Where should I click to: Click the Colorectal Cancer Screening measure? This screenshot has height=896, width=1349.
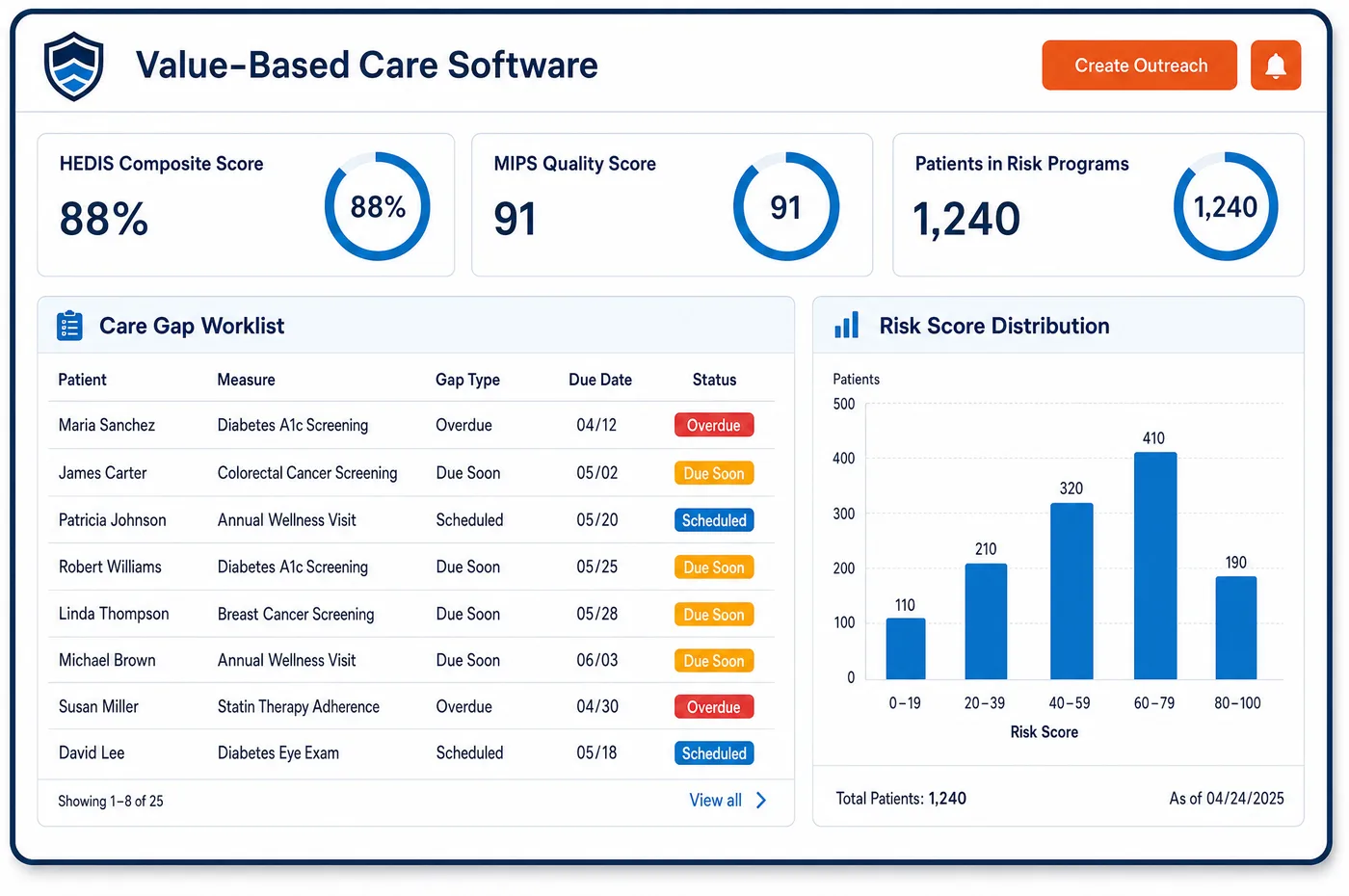click(x=307, y=473)
